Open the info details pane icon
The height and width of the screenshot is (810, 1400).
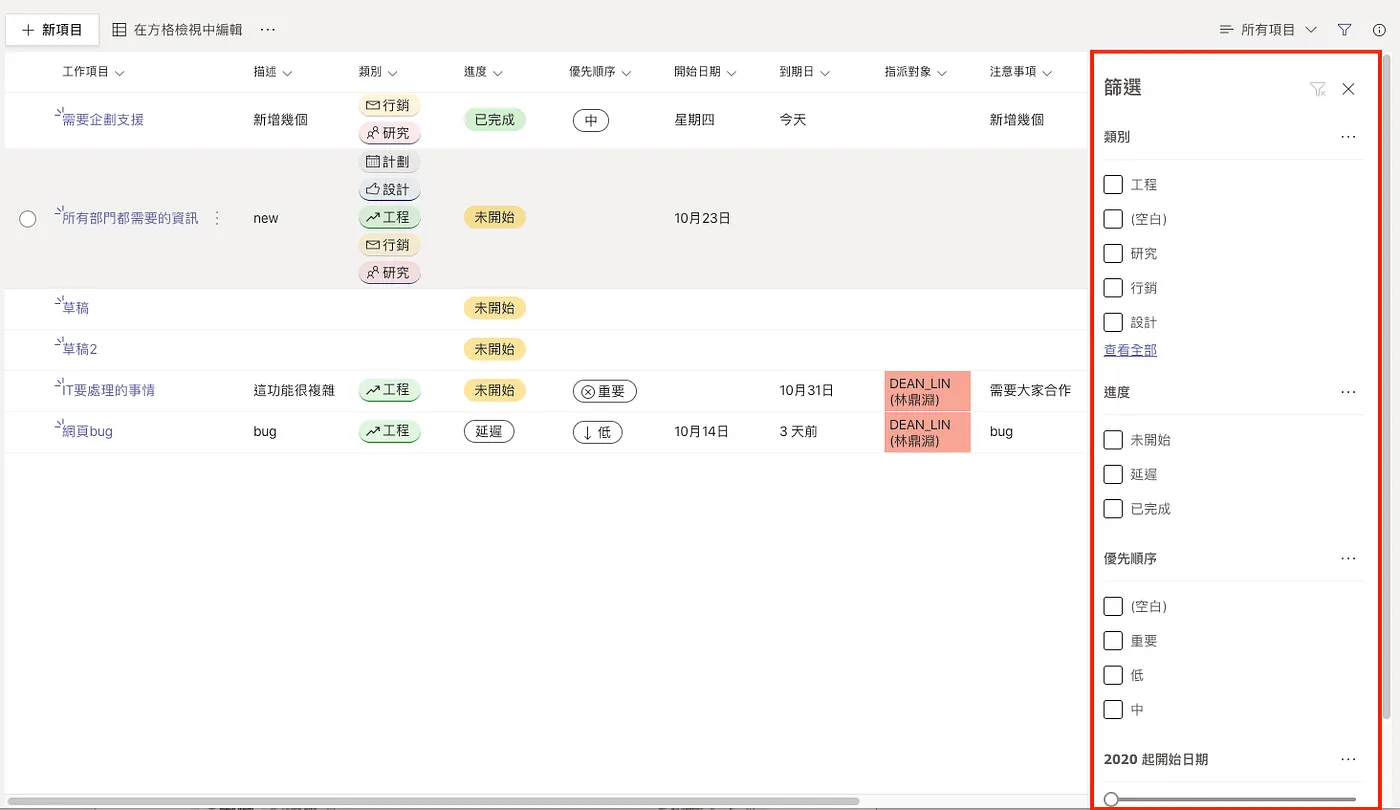click(x=1379, y=30)
